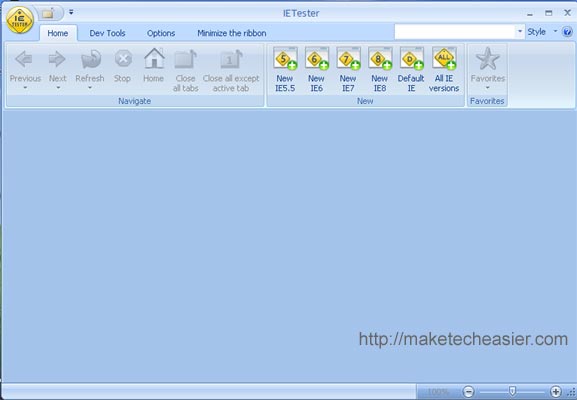Click the Favorites star icon
Image resolution: width=577 pixels, height=400 pixels.
click(488, 59)
